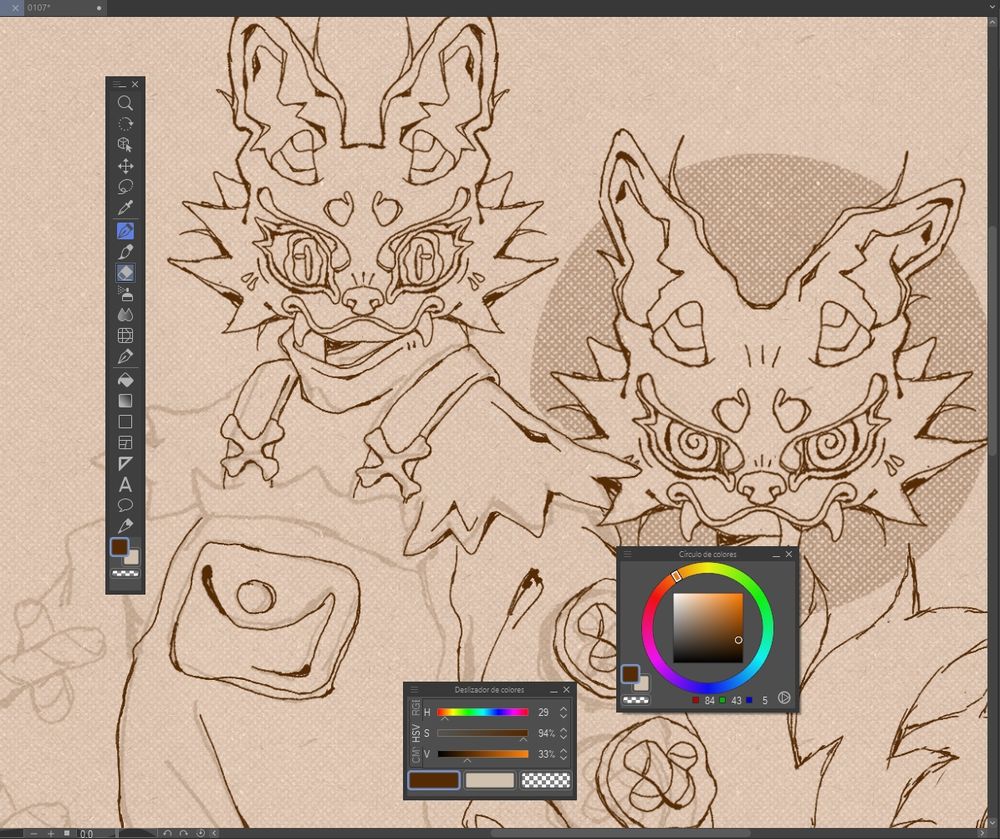
Task: Select the Gradient tool
Action: [x=125, y=400]
